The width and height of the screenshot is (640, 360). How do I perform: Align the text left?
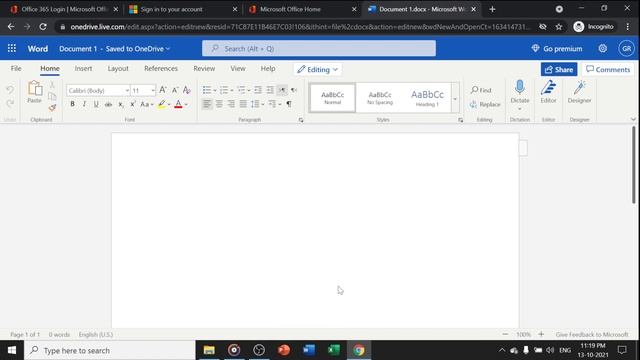coord(207,104)
